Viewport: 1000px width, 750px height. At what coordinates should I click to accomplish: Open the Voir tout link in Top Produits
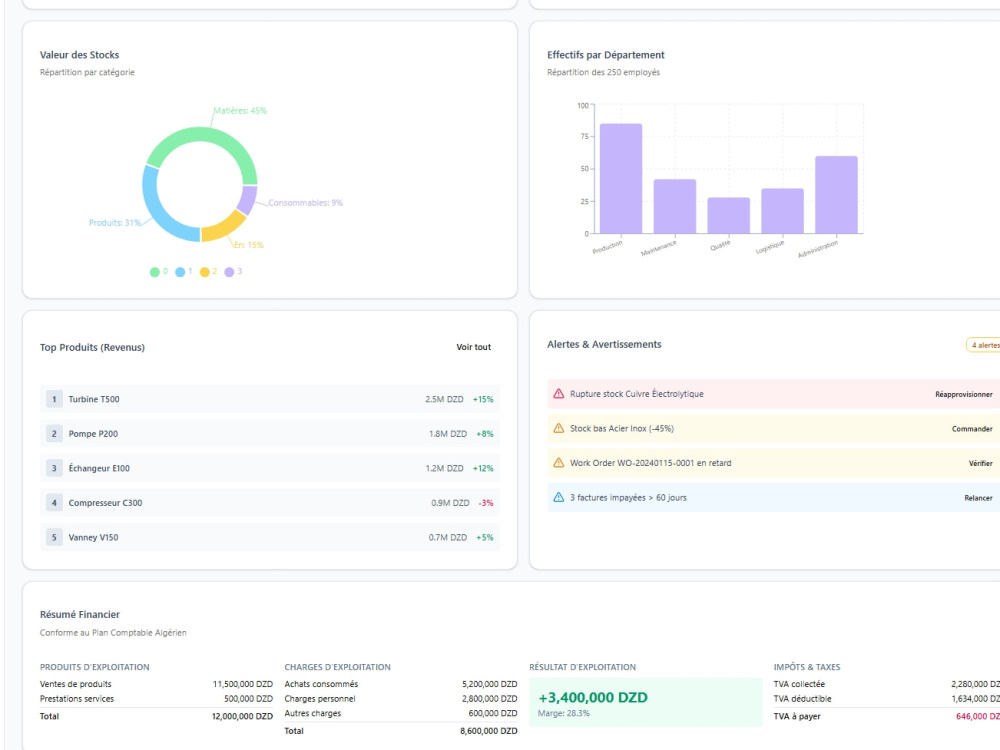coord(473,347)
